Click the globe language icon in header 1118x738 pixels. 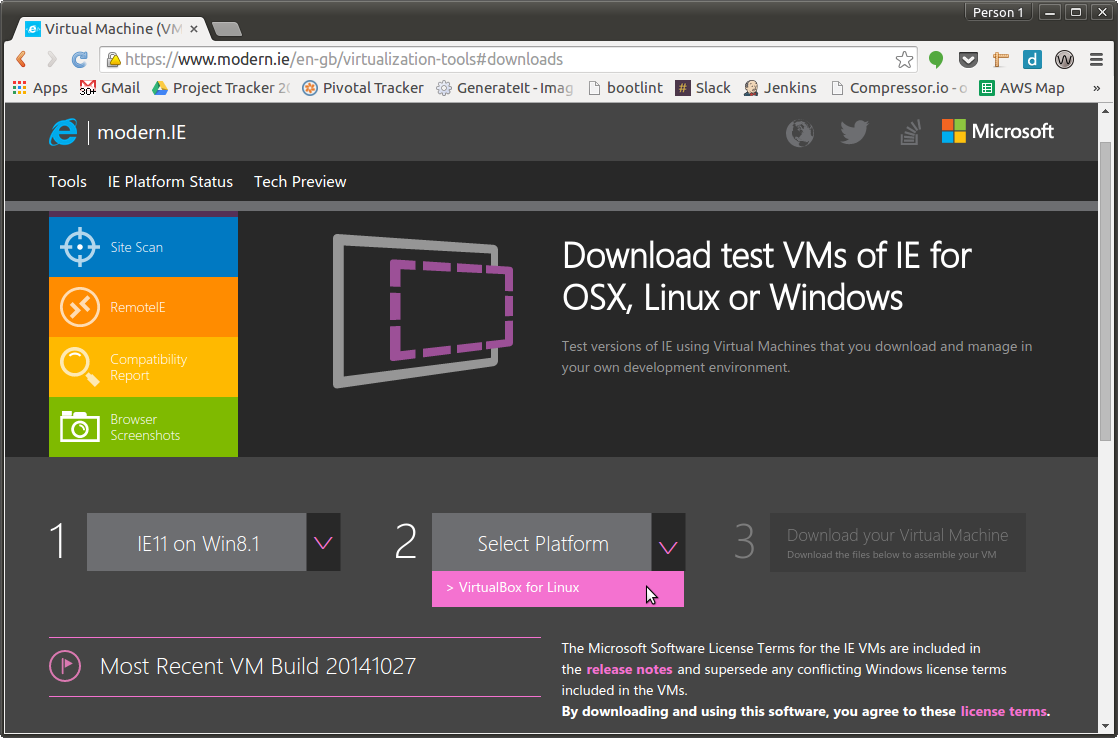click(800, 133)
